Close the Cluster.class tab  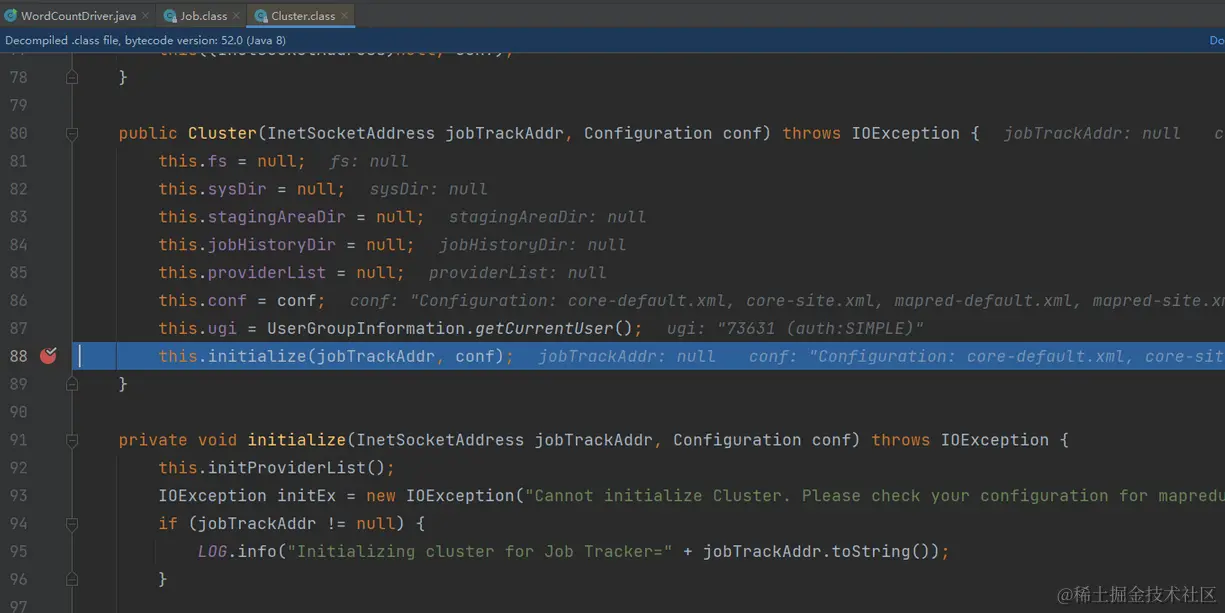click(344, 15)
